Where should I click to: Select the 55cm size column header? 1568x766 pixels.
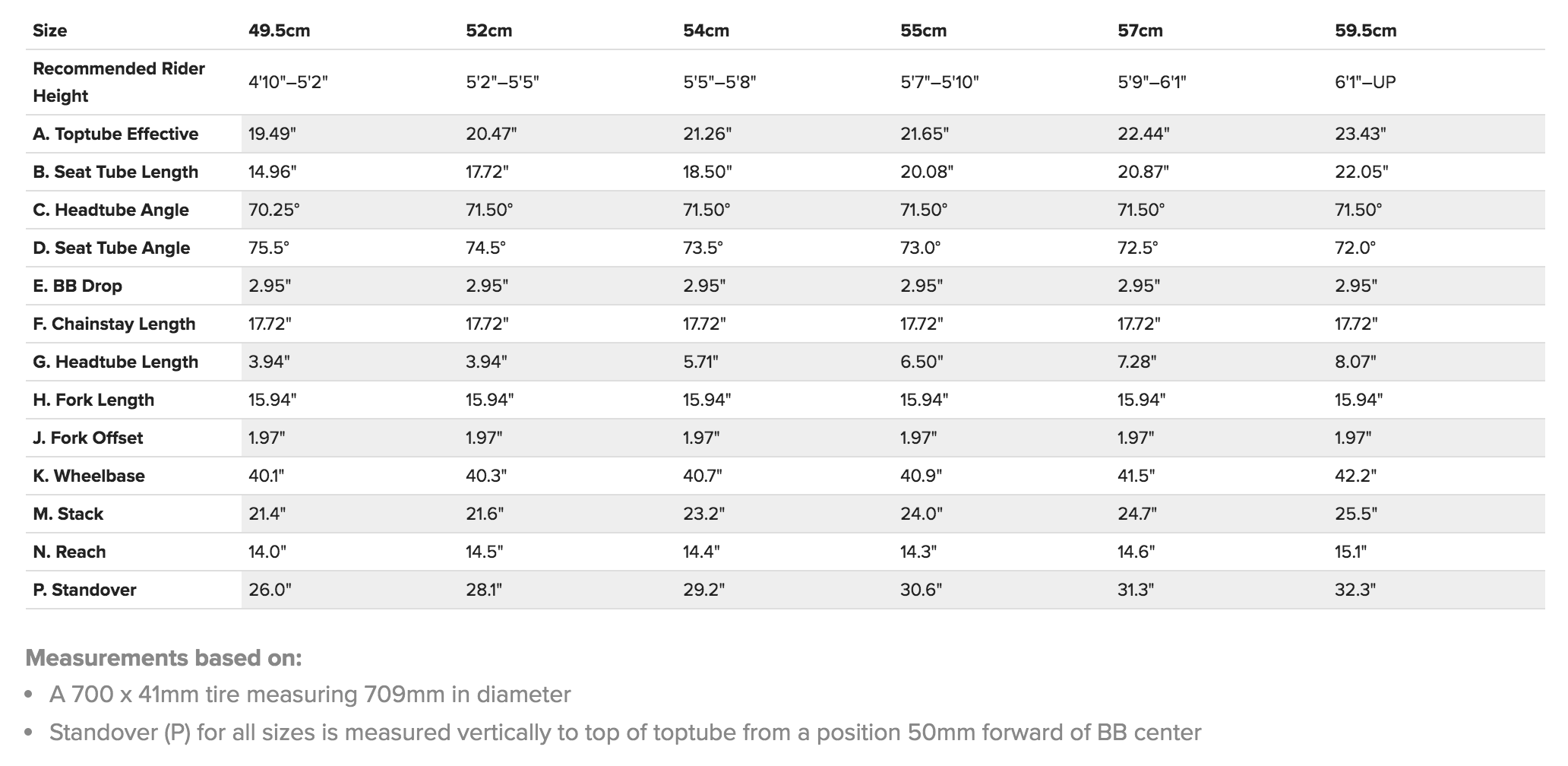pyautogui.click(x=923, y=31)
